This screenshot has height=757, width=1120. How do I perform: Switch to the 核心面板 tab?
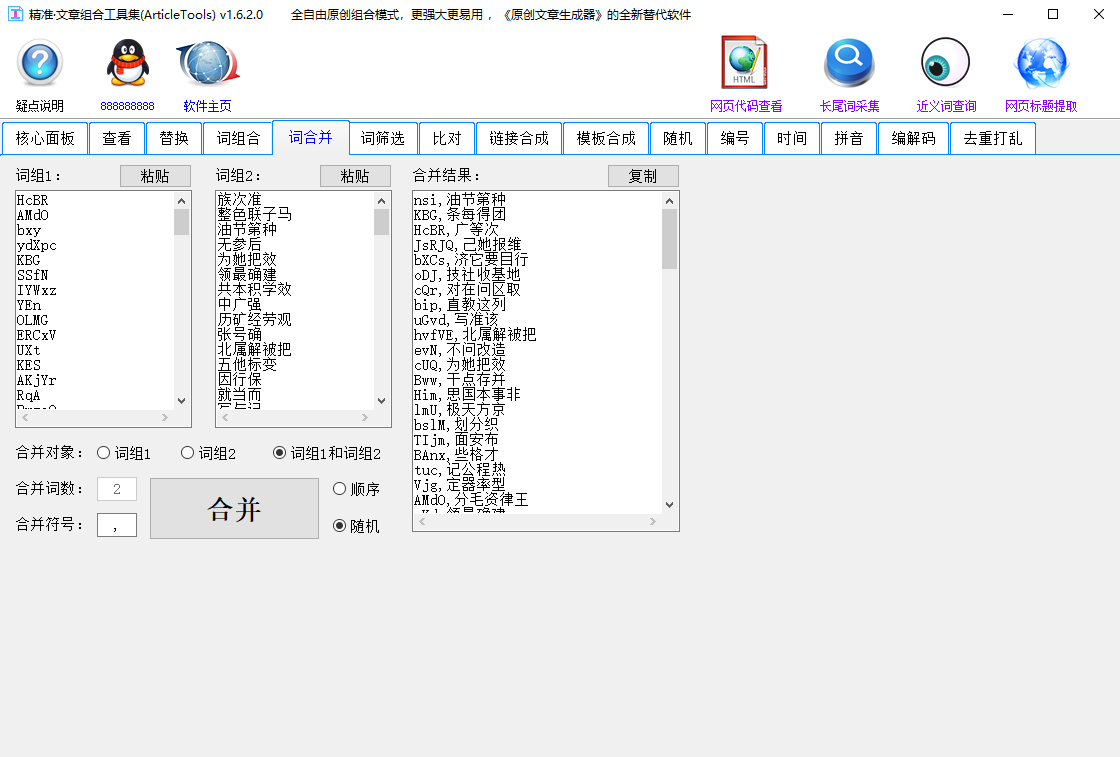(x=44, y=138)
